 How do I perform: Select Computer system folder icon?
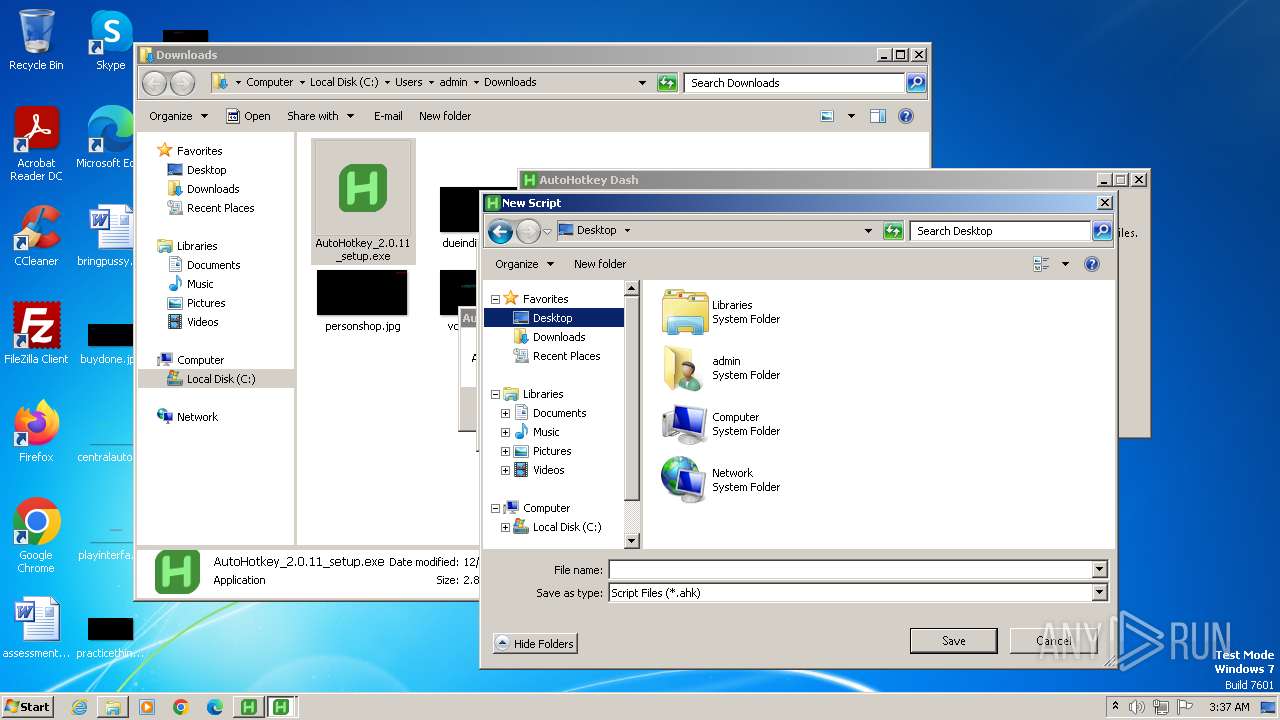(x=685, y=424)
